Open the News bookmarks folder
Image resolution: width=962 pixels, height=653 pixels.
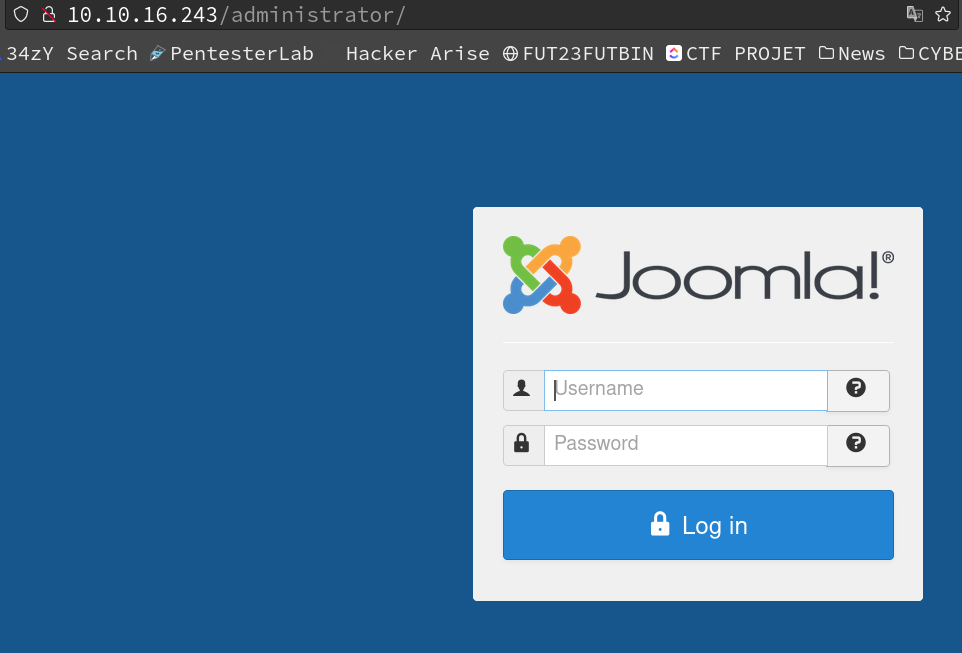tap(852, 53)
